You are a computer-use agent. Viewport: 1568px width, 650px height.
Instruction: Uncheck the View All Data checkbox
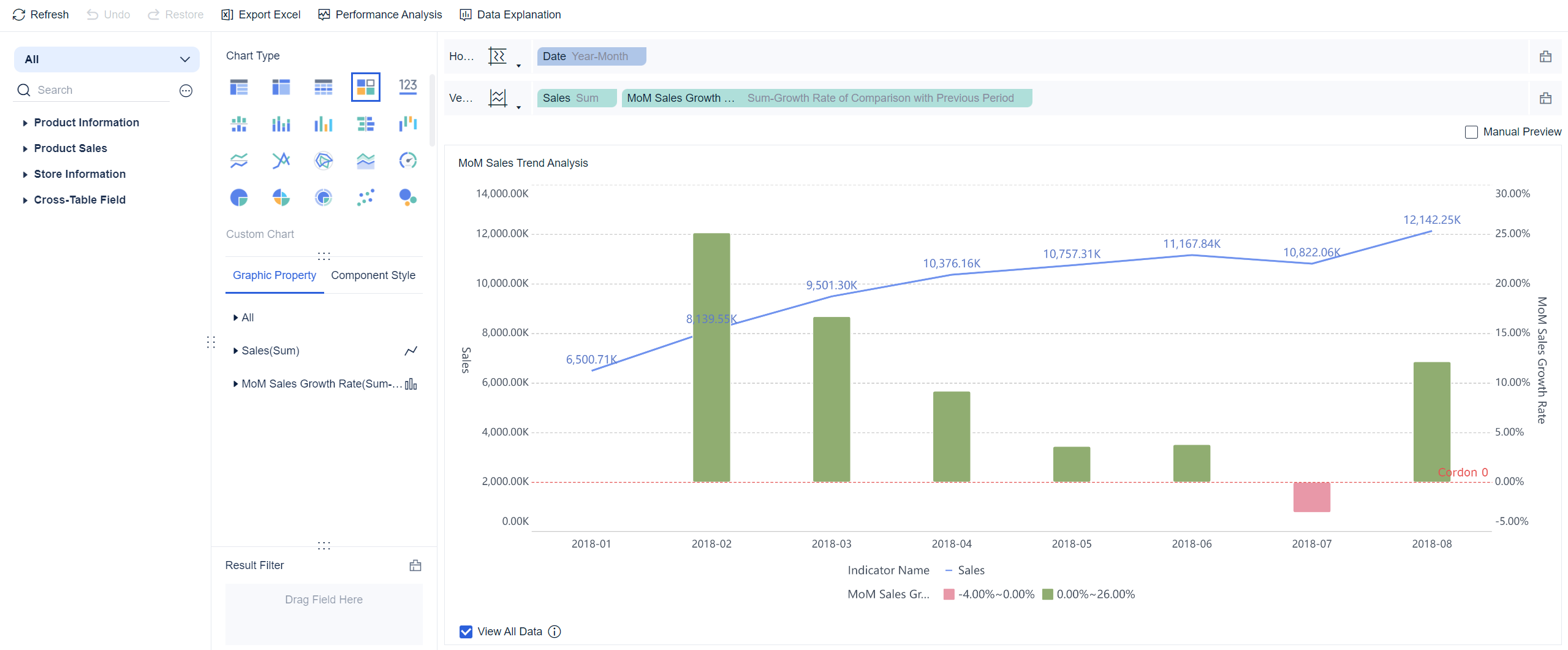[466, 632]
